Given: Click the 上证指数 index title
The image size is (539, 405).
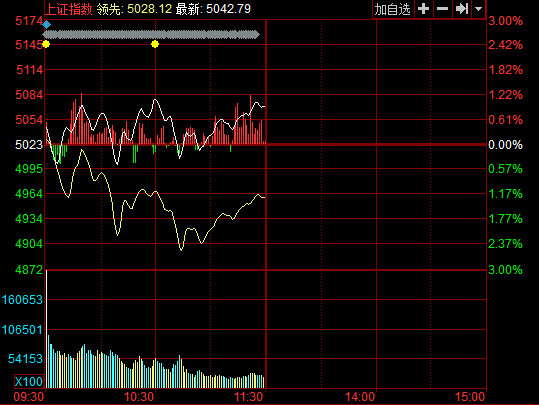Looking at the screenshot, I should [69, 9].
